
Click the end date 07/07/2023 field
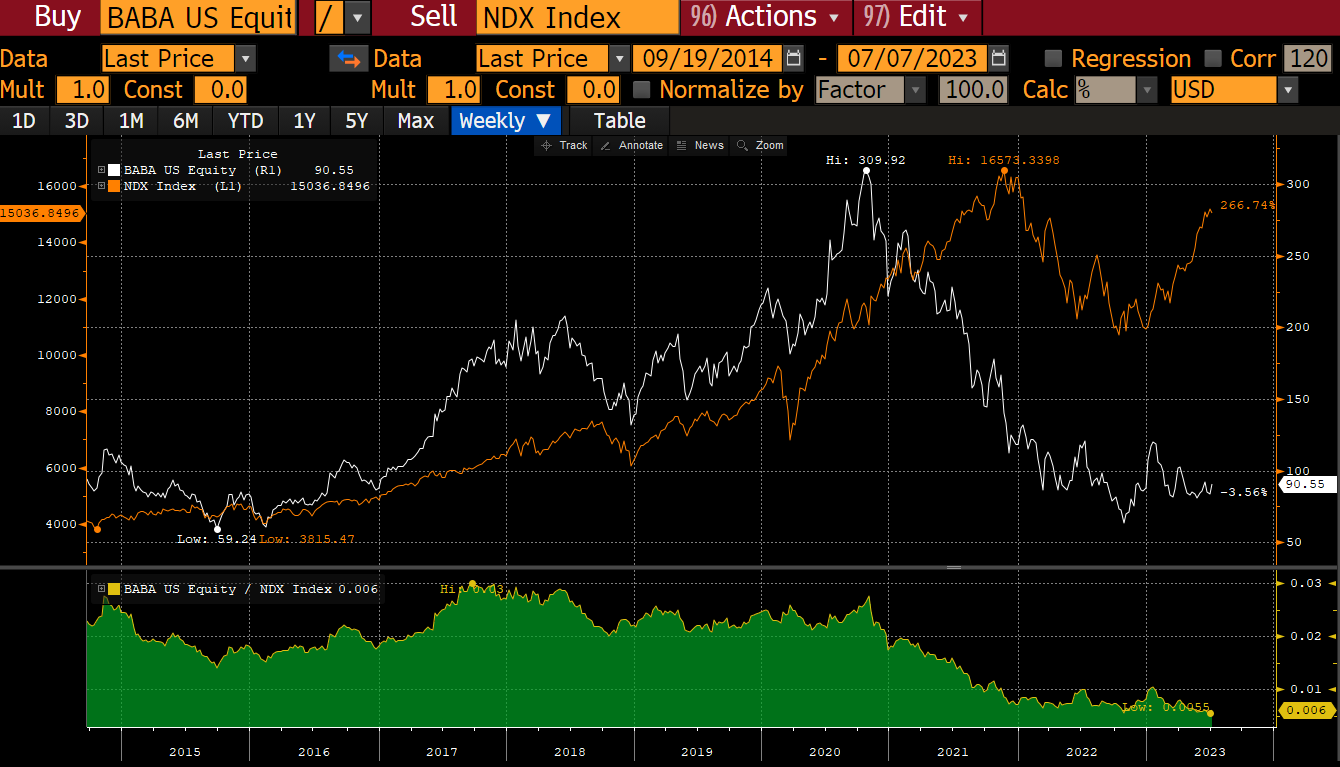(912, 59)
